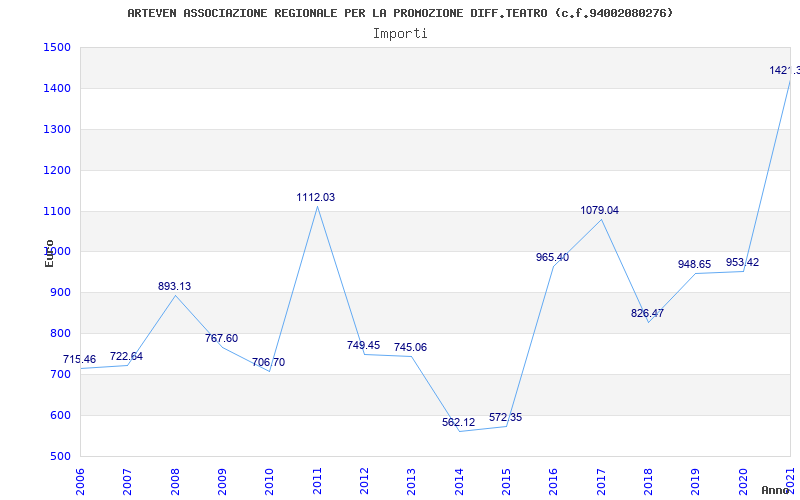Click the 1300 y-axis tick label

point(57,129)
